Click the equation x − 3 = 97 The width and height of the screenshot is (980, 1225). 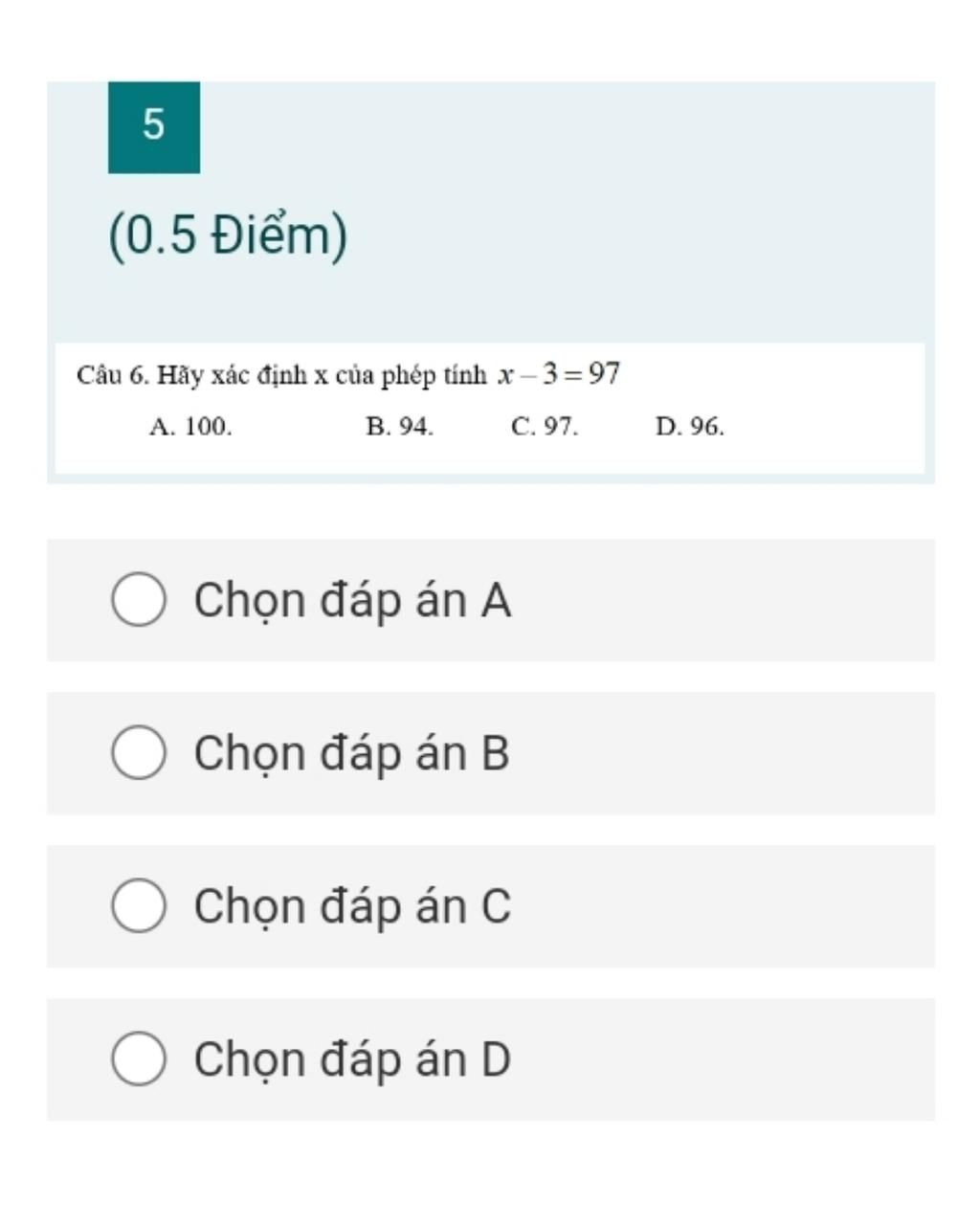click(x=559, y=374)
